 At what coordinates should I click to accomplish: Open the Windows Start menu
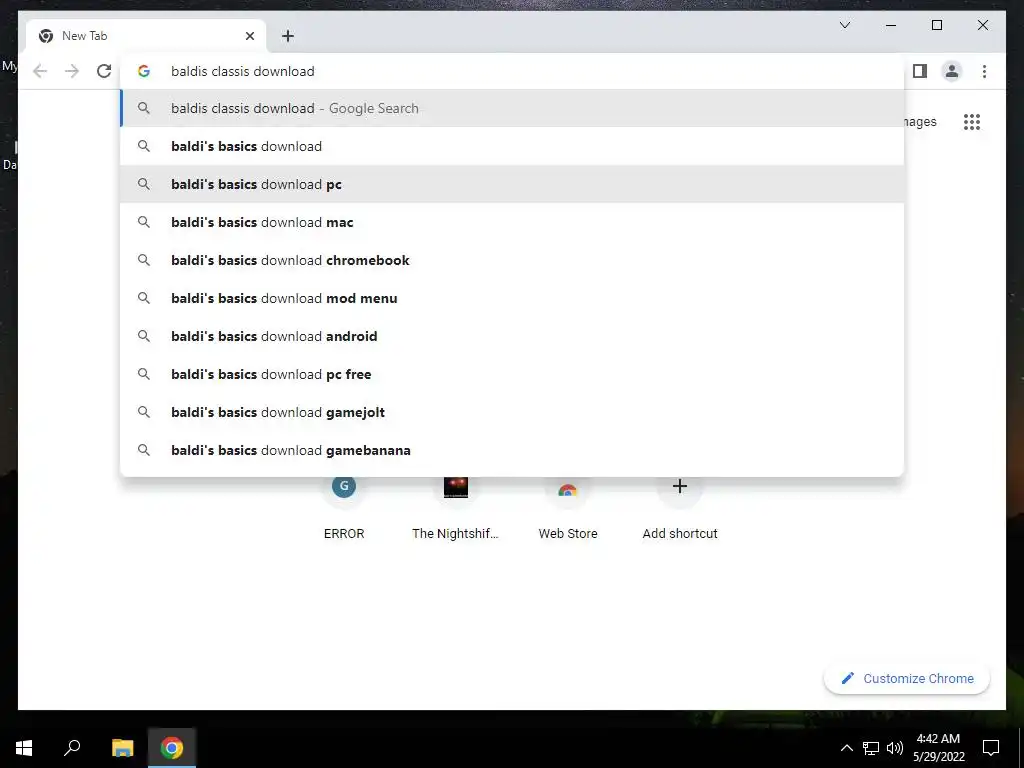pyautogui.click(x=24, y=748)
